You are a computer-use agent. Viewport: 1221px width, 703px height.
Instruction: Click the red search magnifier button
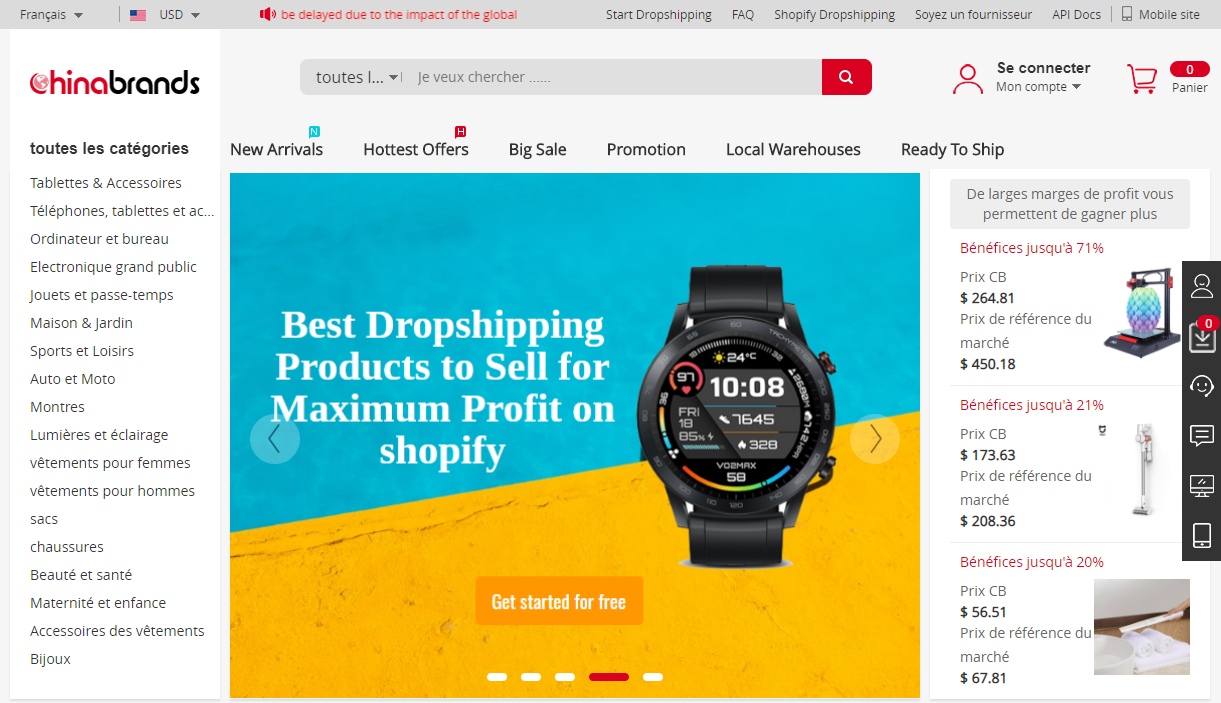pyautogui.click(x=846, y=77)
